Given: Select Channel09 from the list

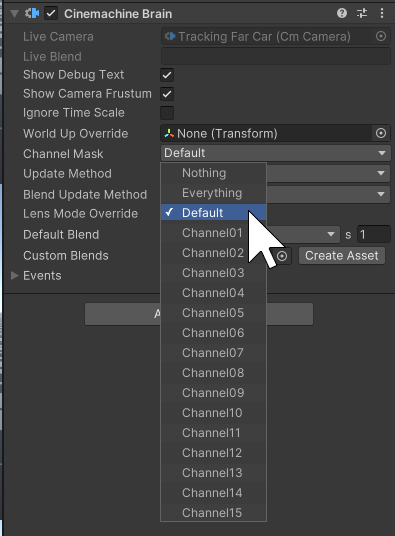Looking at the screenshot, I should click(214, 392).
